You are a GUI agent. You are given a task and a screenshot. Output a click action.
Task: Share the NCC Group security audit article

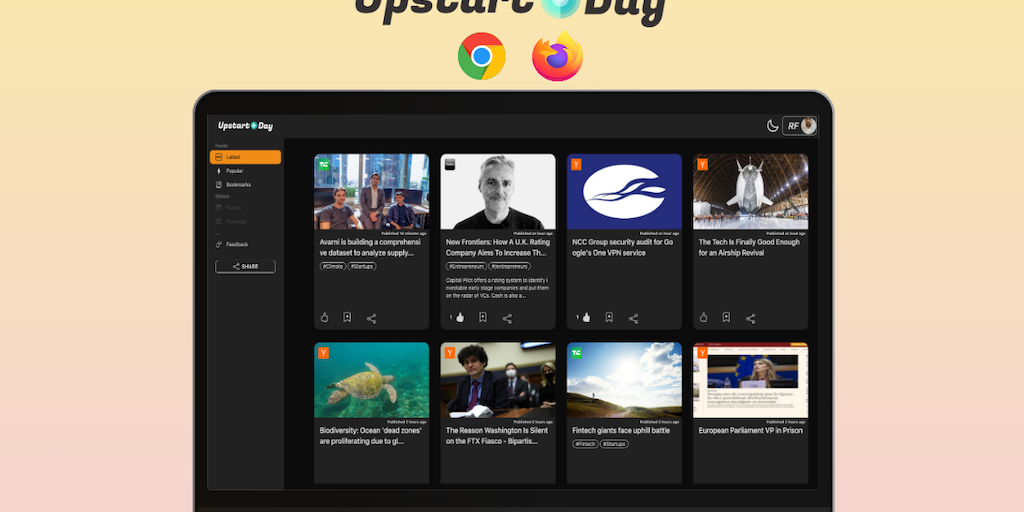pos(633,319)
